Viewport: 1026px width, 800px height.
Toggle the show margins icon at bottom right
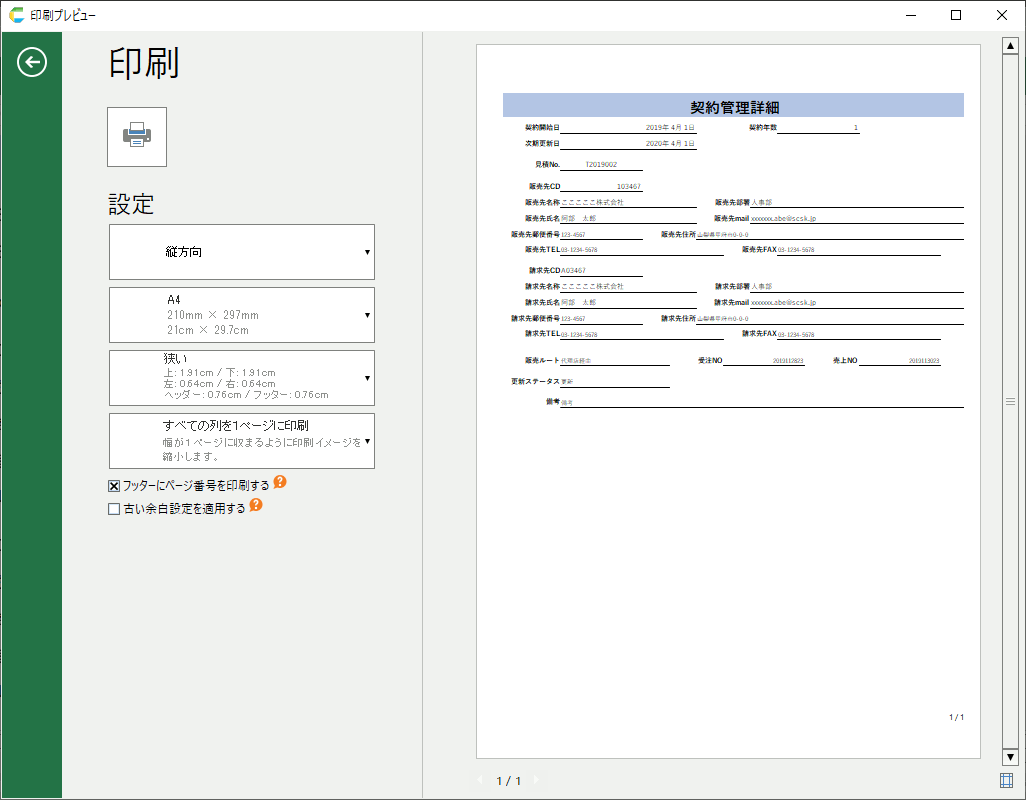coord(1007,780)
